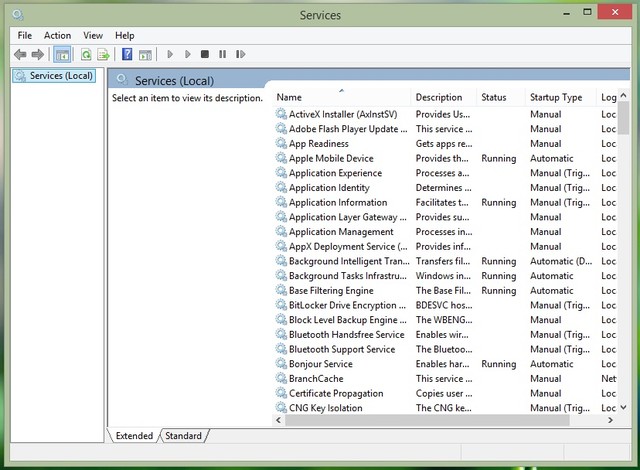Select the Extended tab
Screen dimensions: 640x470
pyautogui.click(x=134, y=436)
